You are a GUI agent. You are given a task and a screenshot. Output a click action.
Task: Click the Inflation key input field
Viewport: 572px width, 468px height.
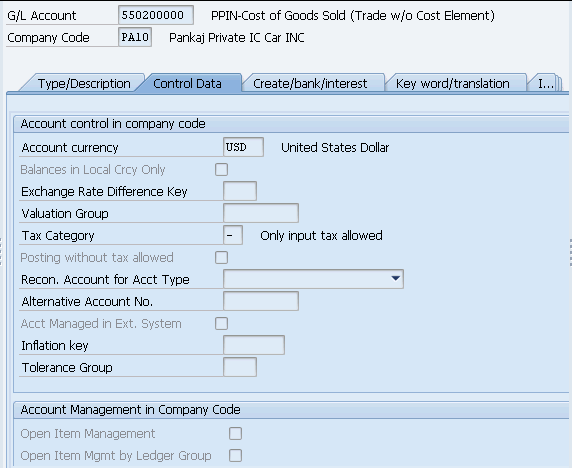click(x=254, y=345)
